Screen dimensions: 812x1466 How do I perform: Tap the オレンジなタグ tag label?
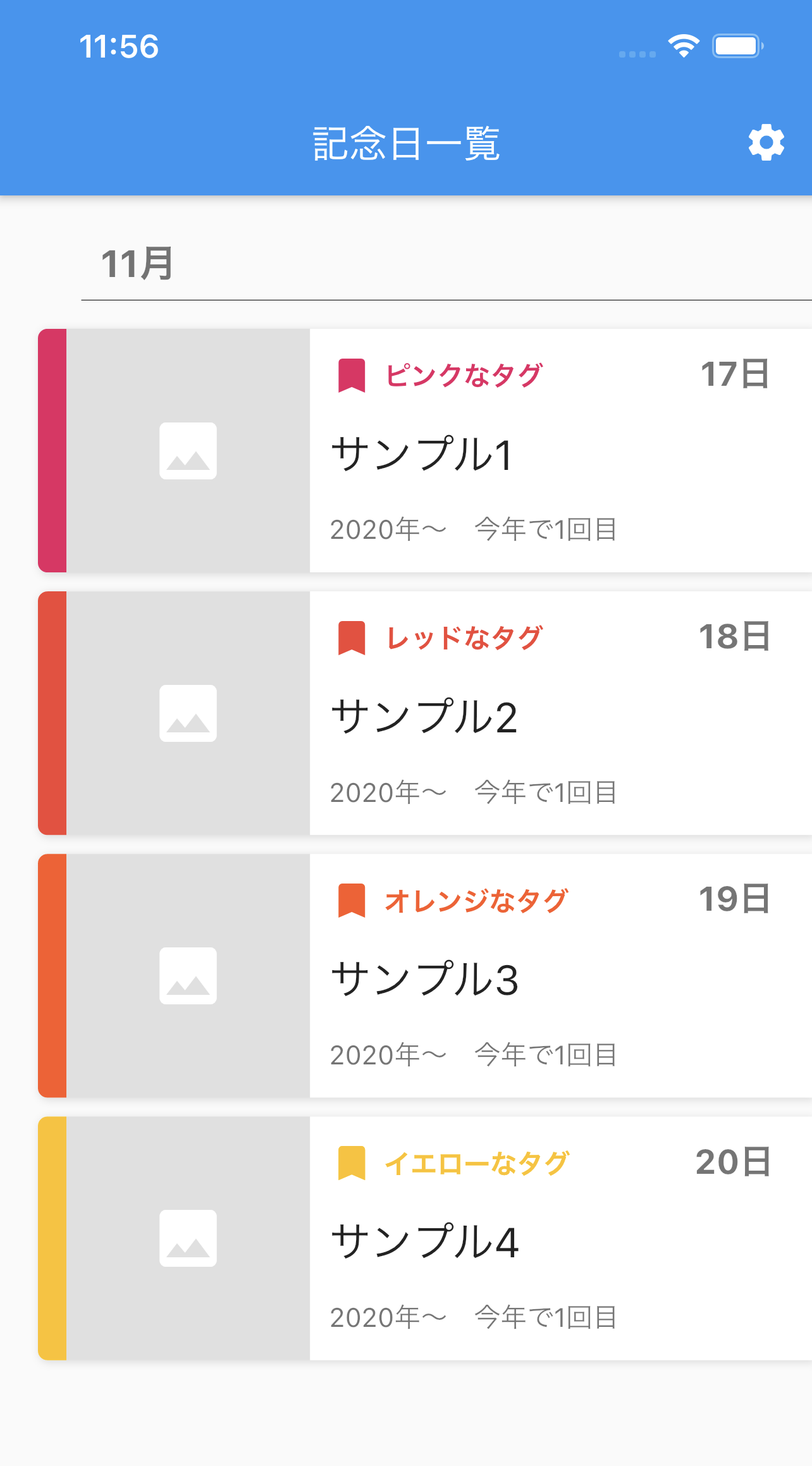tap(476, 900)
